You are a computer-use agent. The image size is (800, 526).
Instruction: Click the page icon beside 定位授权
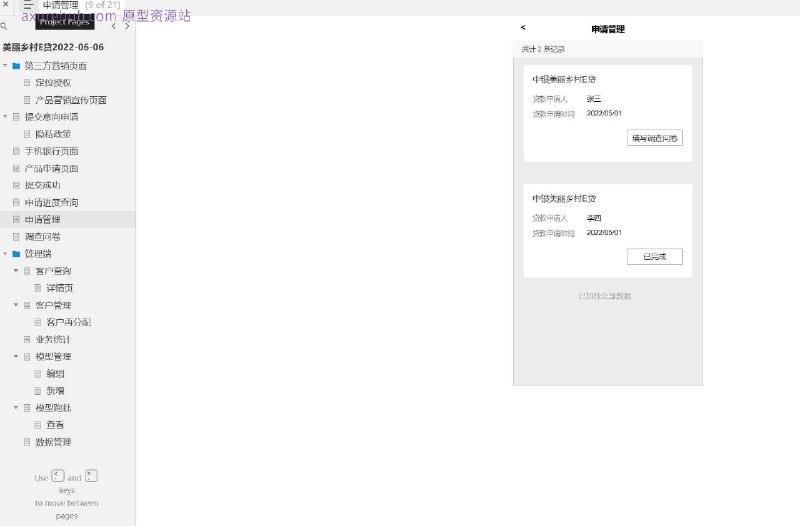click(27, 83)
